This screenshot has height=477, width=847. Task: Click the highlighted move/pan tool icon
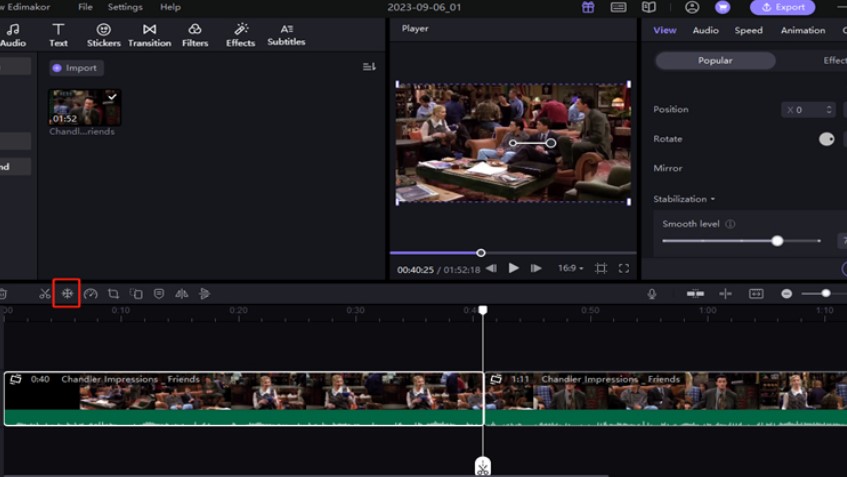pos(67,294)
